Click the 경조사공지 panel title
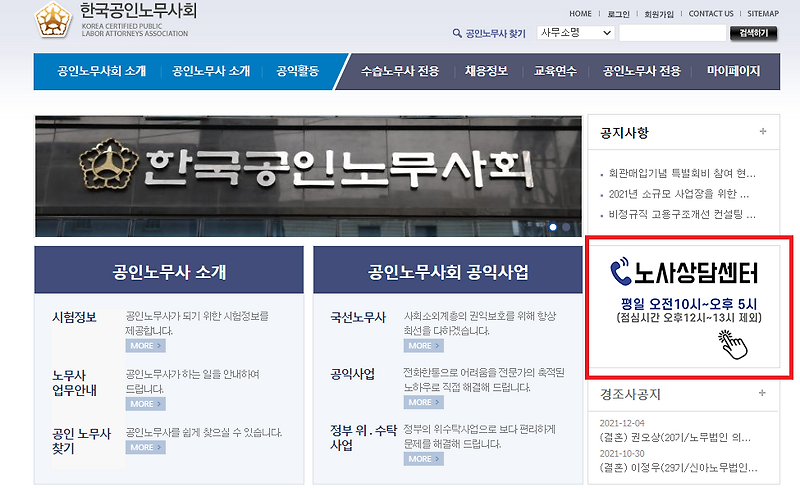 point(630,394)
